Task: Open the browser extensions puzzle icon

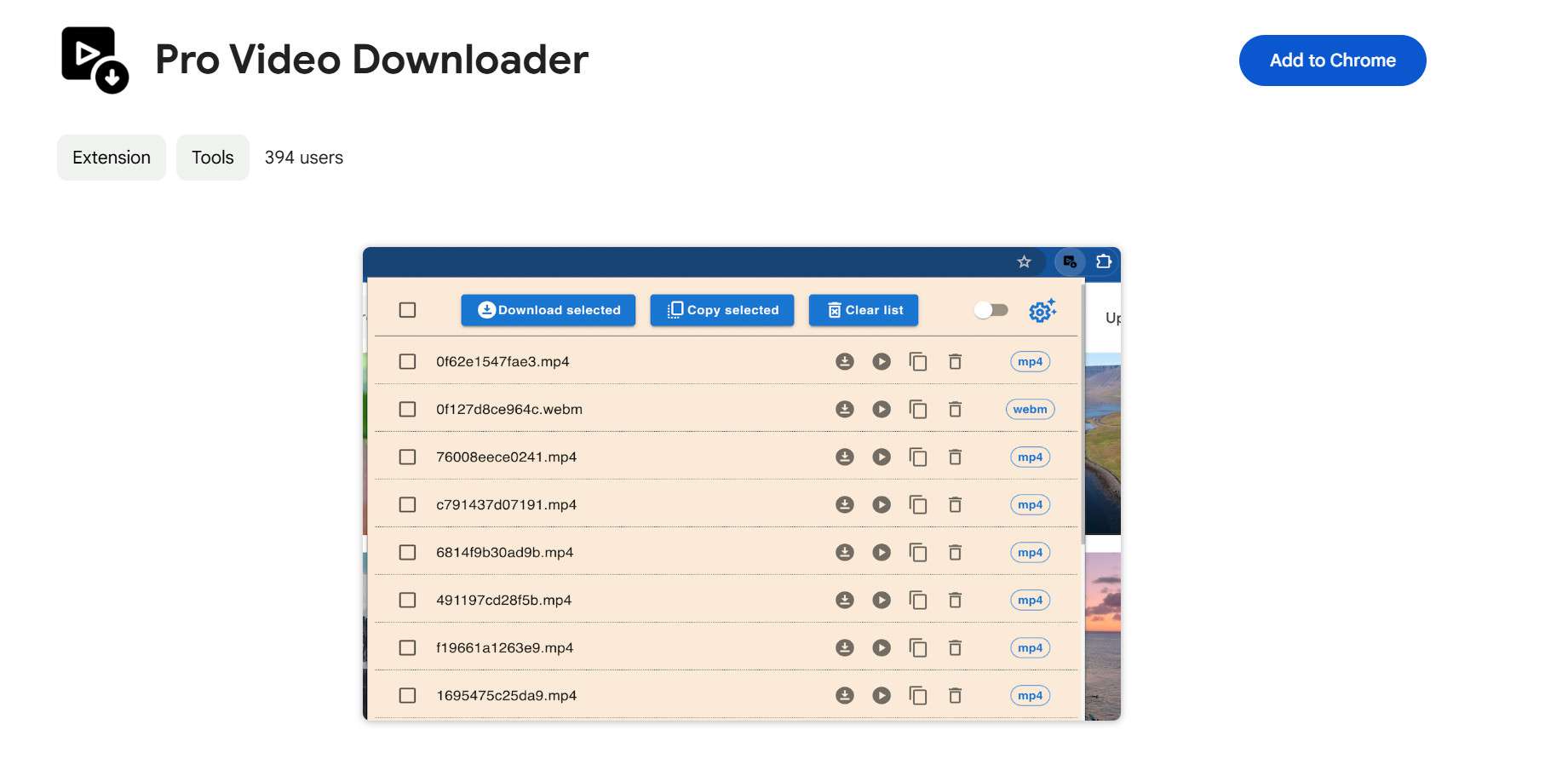Action: [1104, 262]
